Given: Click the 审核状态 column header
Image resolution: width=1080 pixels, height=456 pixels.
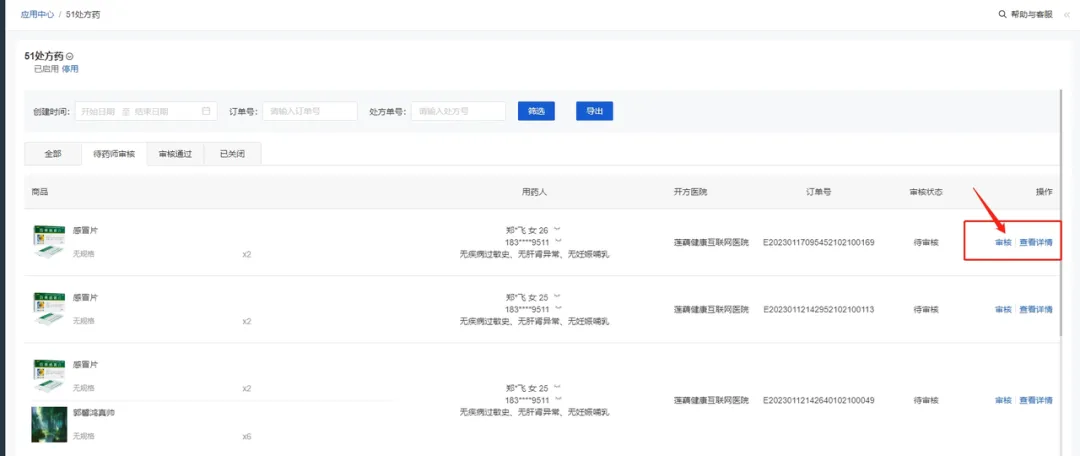Looking at the screenshot, I should pos(926,192).
